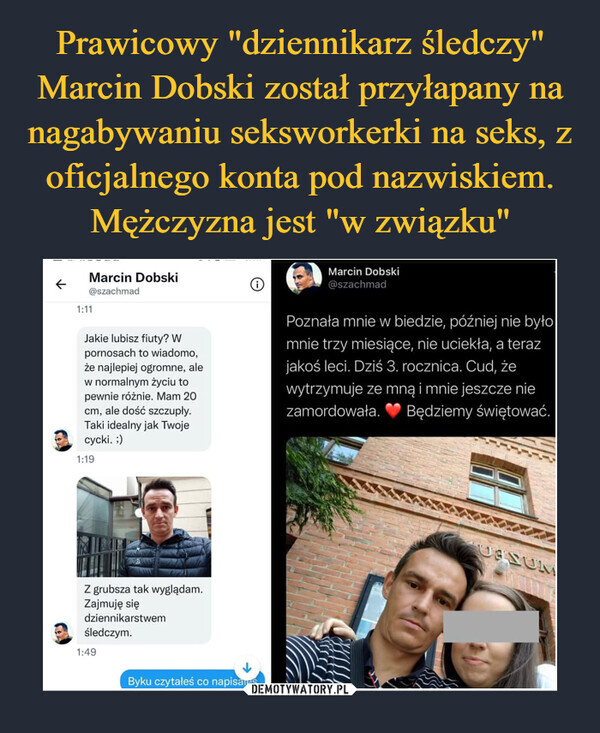This screenshot has width=600, height=733.
Task: Click the Demotywatory.pl logo watermark
Action: tap(299, 690)
